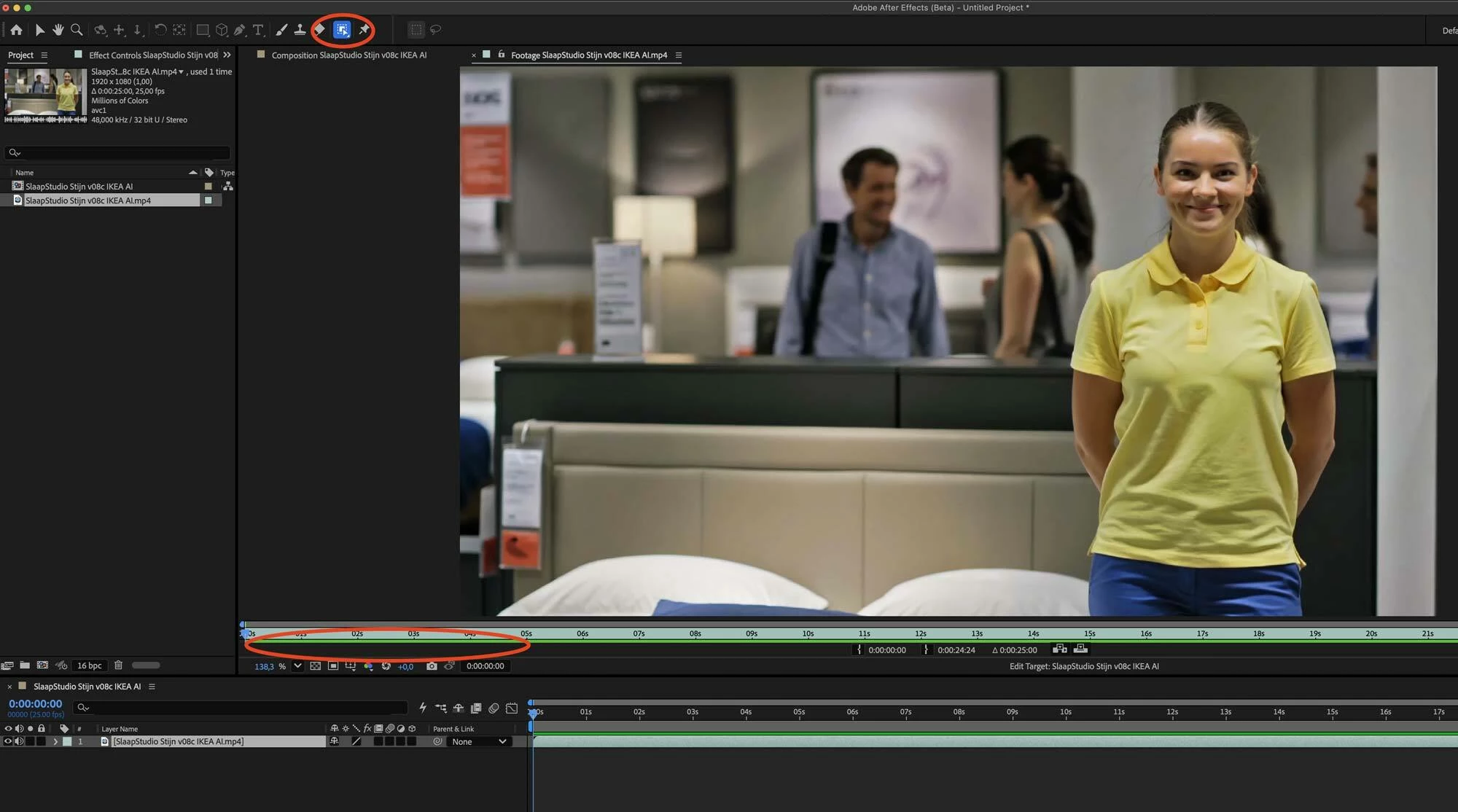The height and width of the screenshot is (812, 1458).
Task: Click label color swatch of layer 1
Action: point(67,741)
